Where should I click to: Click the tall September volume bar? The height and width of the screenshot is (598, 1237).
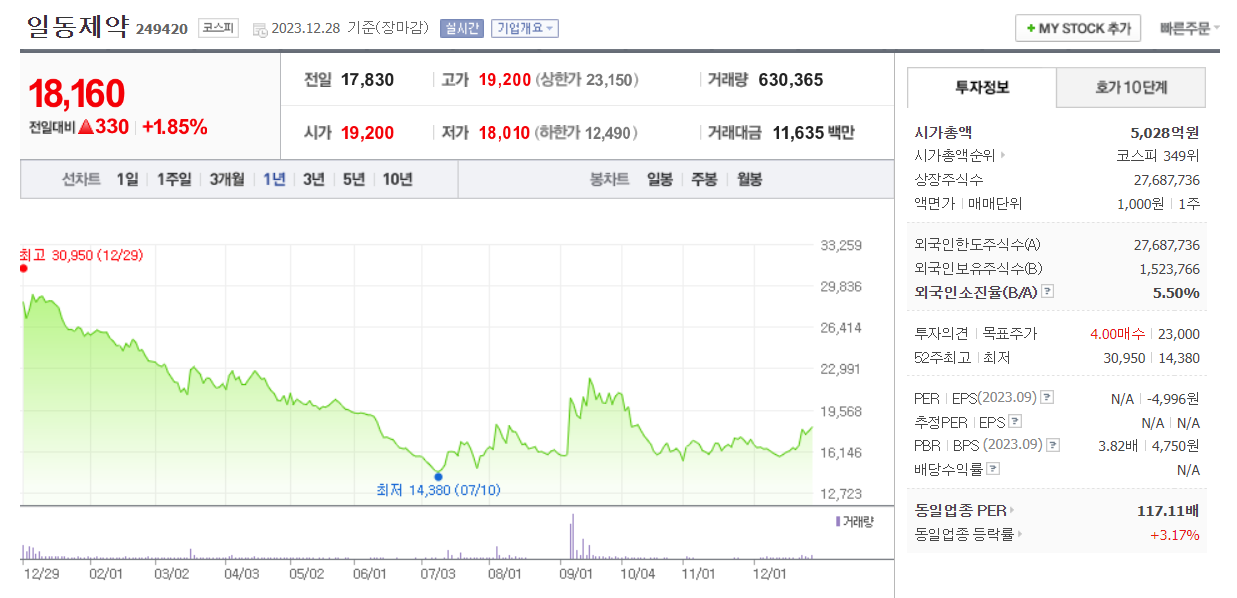[x=572, y=537]
